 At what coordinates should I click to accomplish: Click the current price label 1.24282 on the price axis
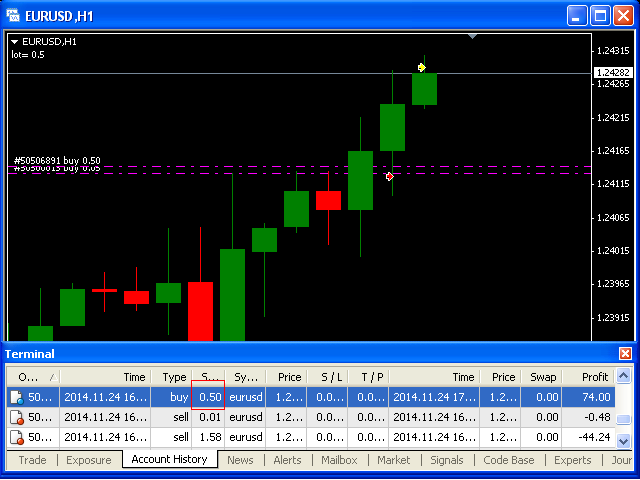pos(611,73)
